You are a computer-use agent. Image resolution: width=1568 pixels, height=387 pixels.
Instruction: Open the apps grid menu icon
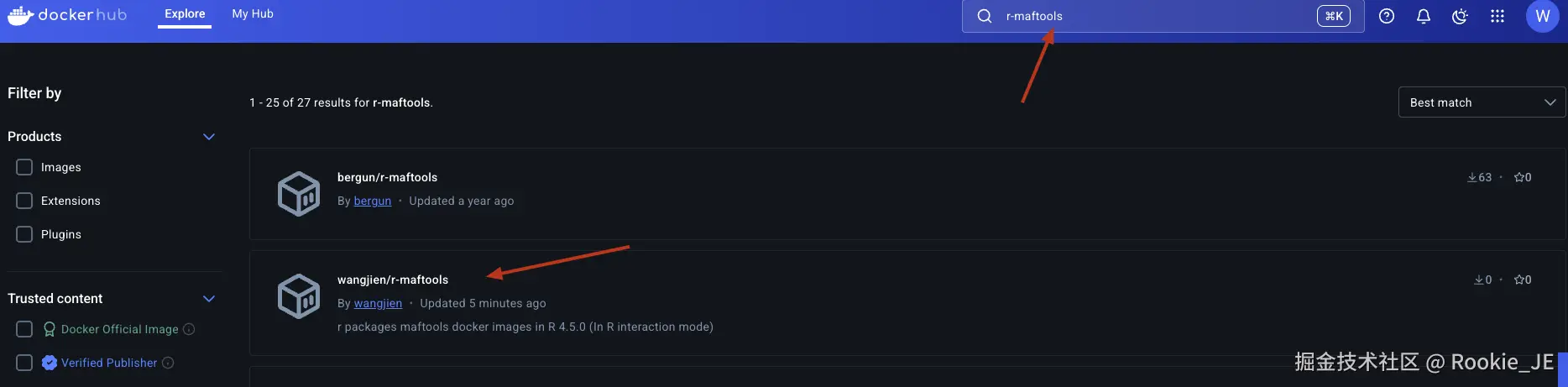pos(1497,16)
